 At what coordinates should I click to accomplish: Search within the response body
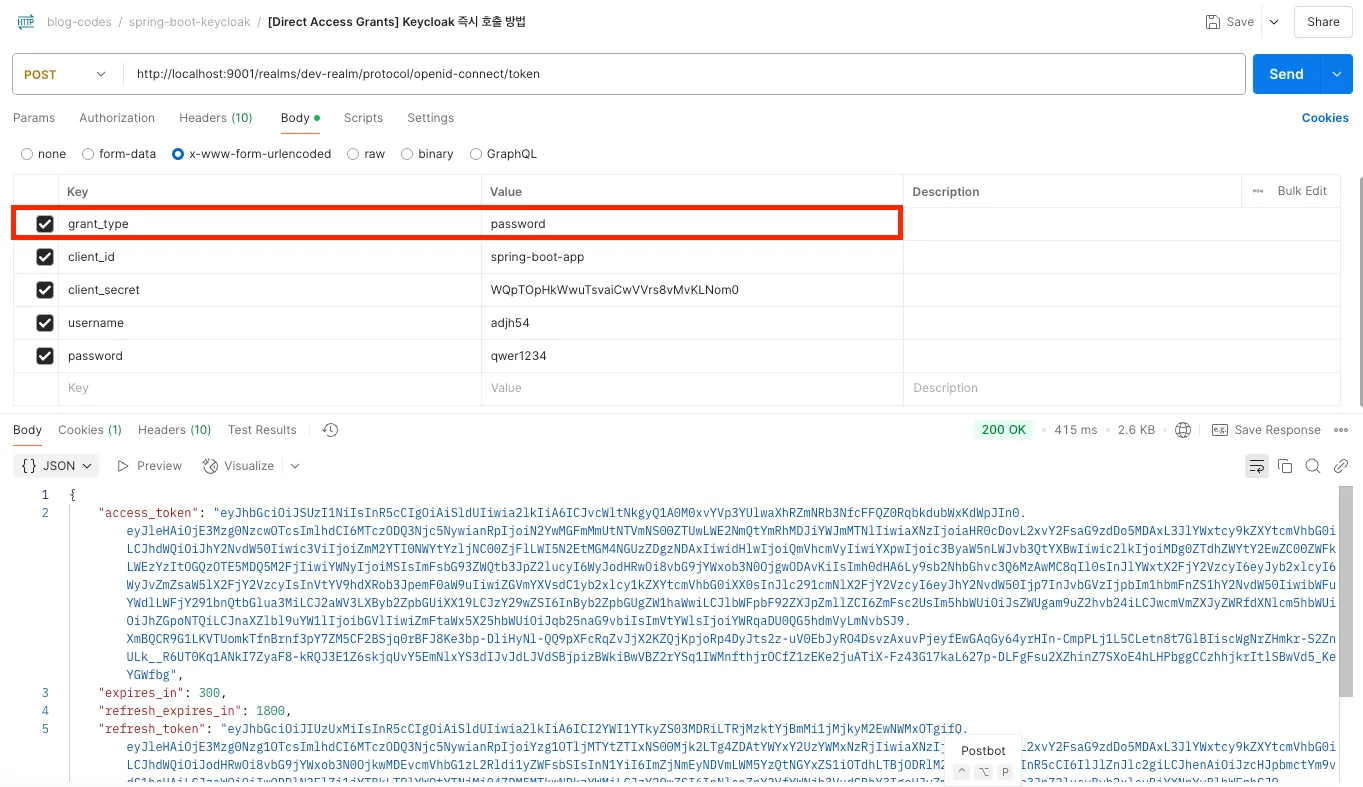(x=1313, y=466)
